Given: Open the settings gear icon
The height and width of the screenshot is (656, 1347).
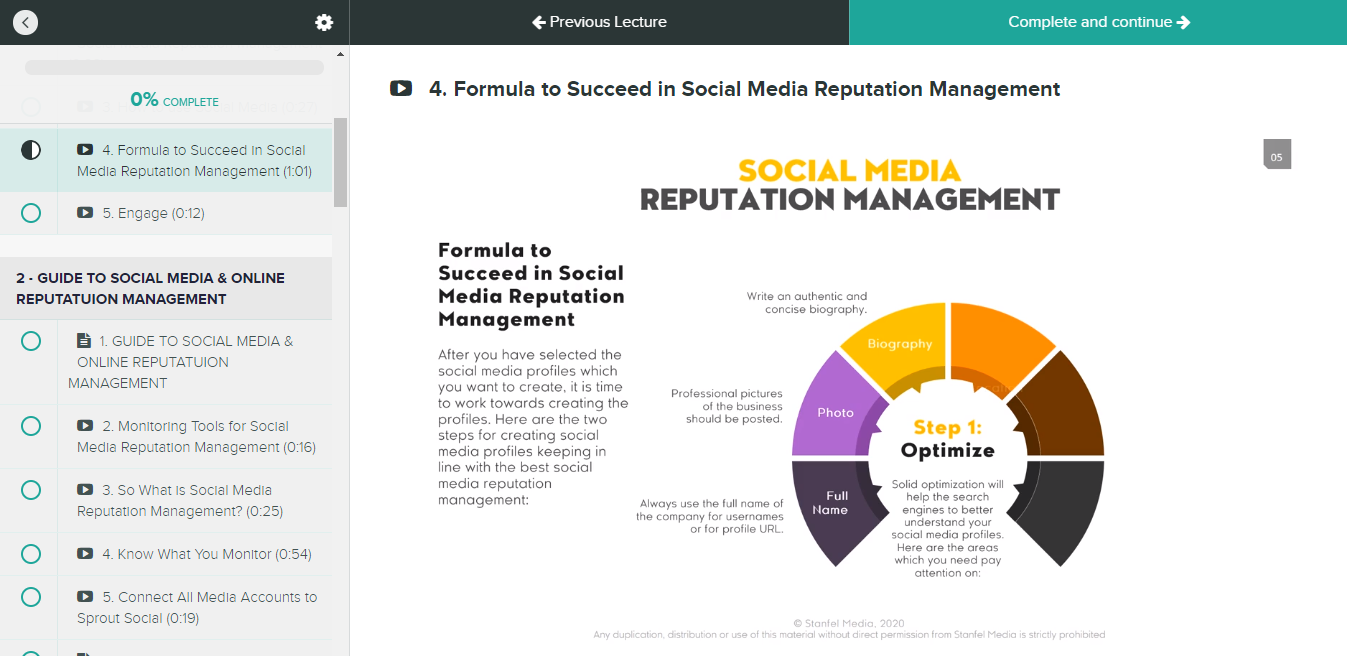Looking at the screenshot, I should [x=324, y=22].
